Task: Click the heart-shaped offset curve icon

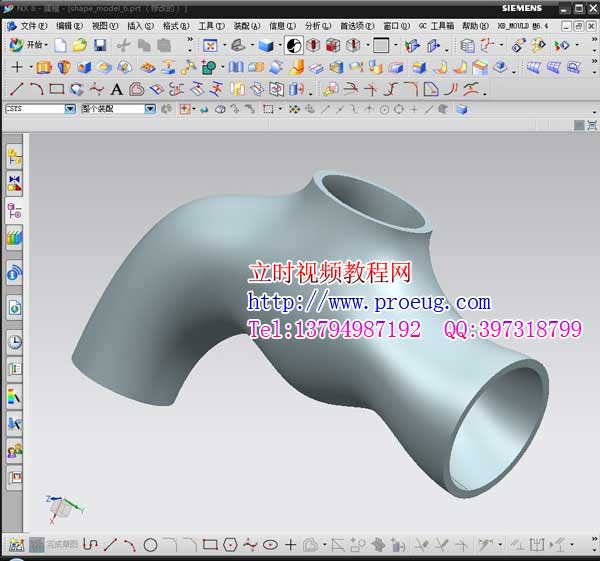Action: [136, 90]
